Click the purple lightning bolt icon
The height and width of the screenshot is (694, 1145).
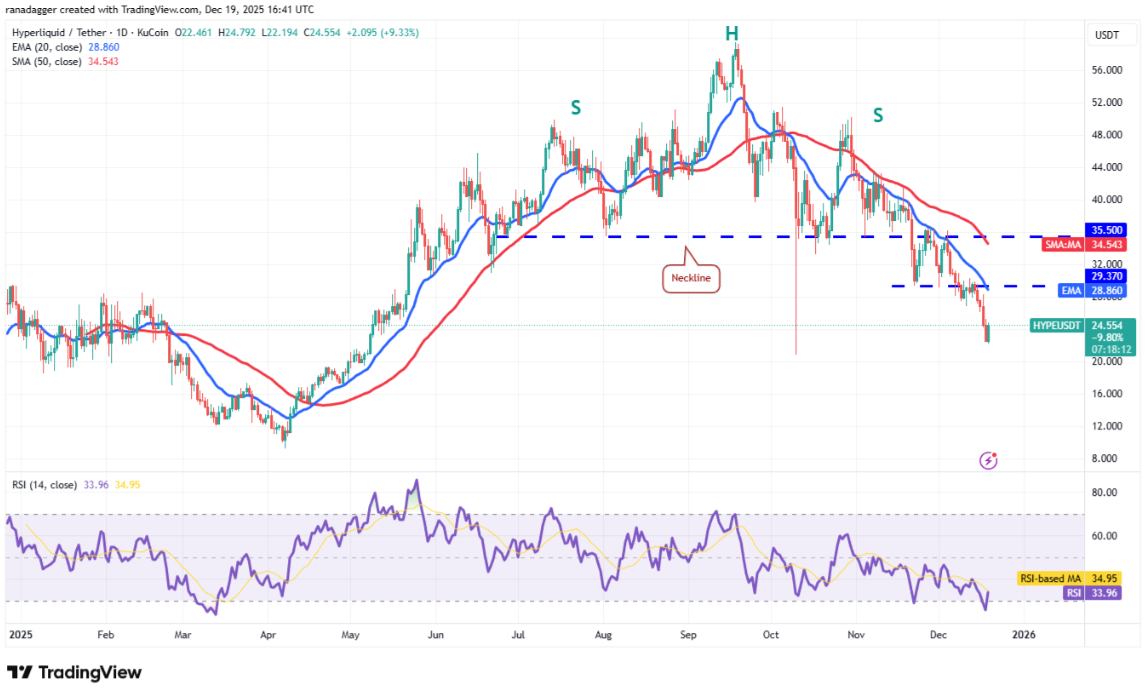click(x=989, y=460)
